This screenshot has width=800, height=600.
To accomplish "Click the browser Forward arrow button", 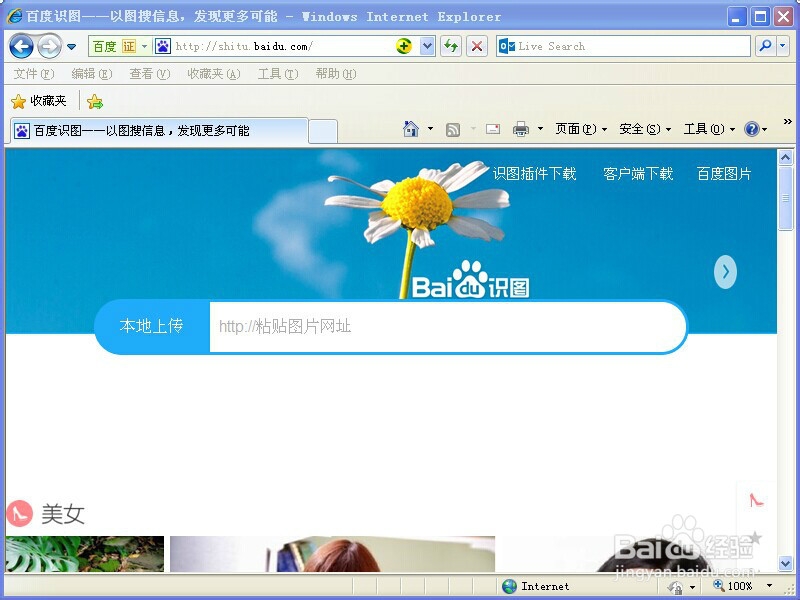I will [49, 47].
